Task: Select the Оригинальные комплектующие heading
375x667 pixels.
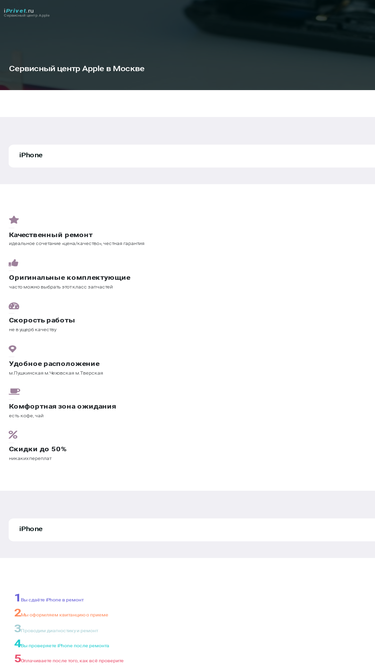Action: (x=70, y=278)
